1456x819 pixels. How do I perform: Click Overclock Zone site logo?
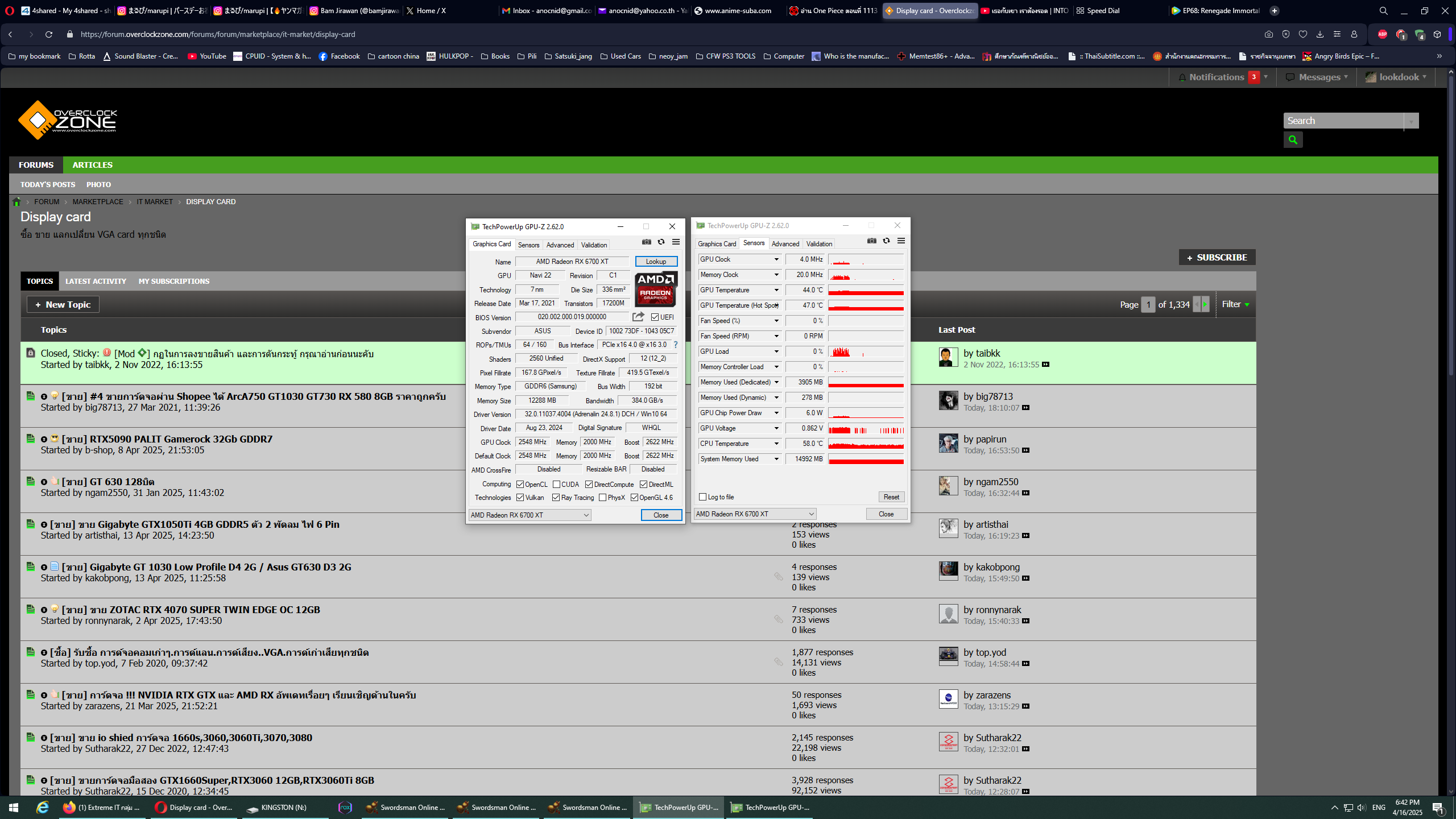point(68,120)
